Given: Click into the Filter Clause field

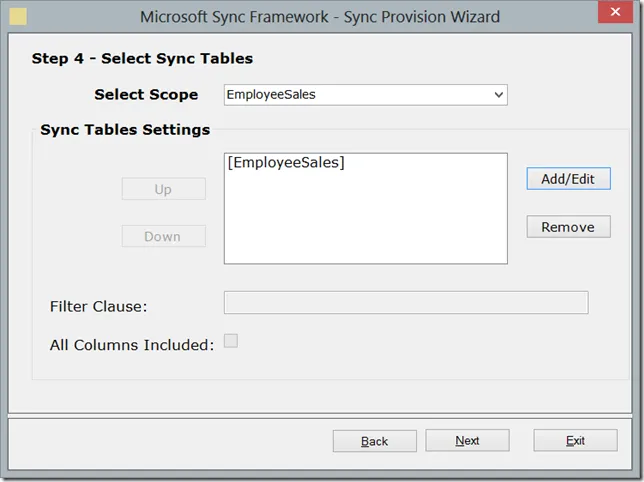Looking at the screenshot, I should (x=406, y=303).
